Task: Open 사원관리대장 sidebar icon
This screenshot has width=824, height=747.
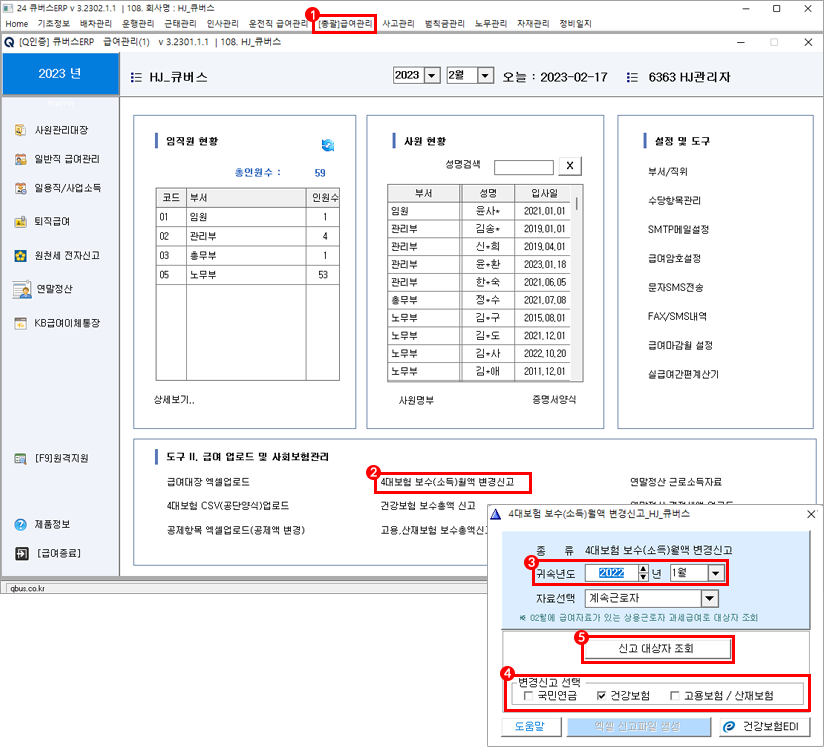Action: coord(20,130)
